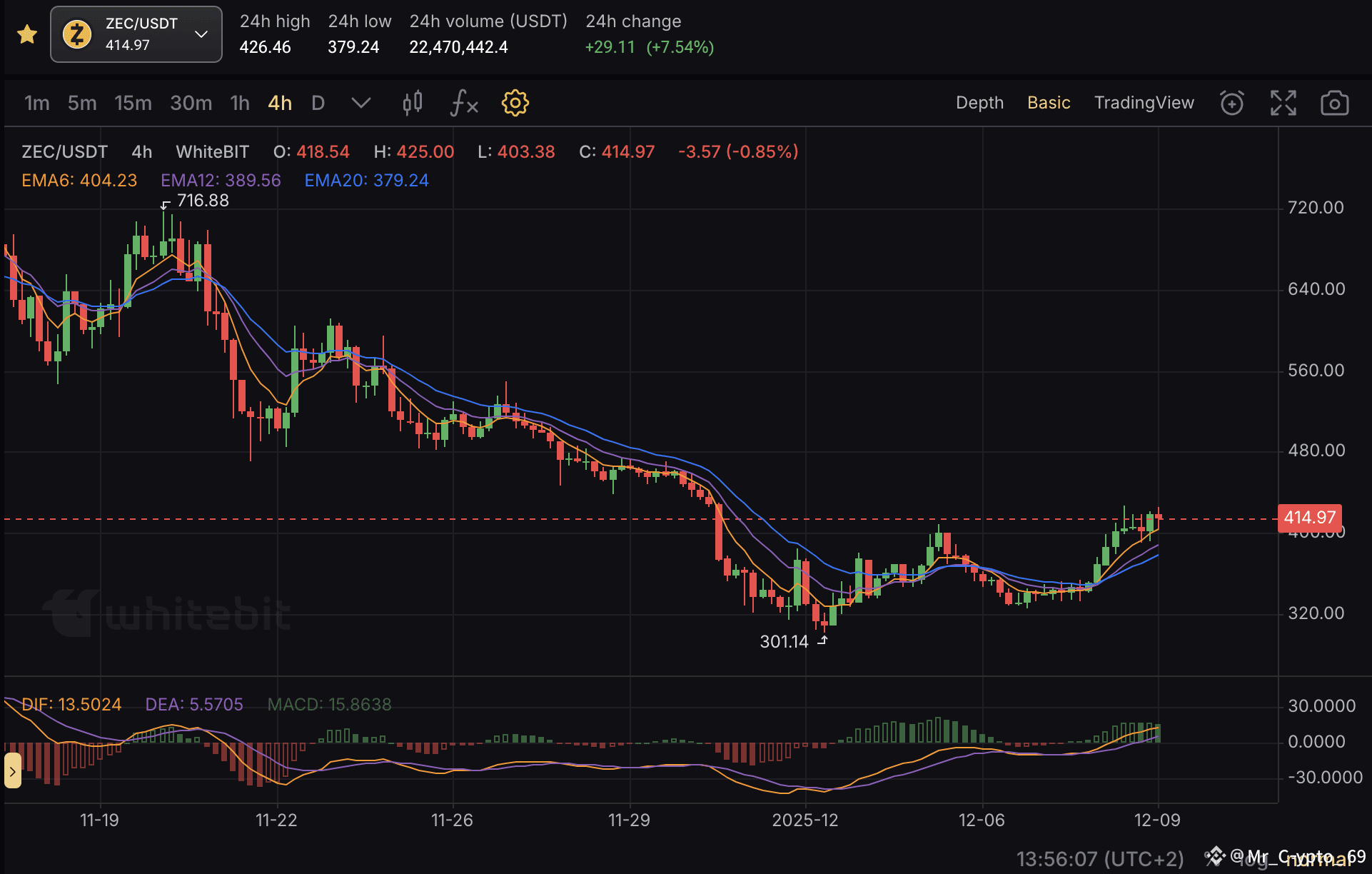Screen dimensions: 1372x874
Task: Click the 716.88 high price marker
Action: click(x=203, y=201)
